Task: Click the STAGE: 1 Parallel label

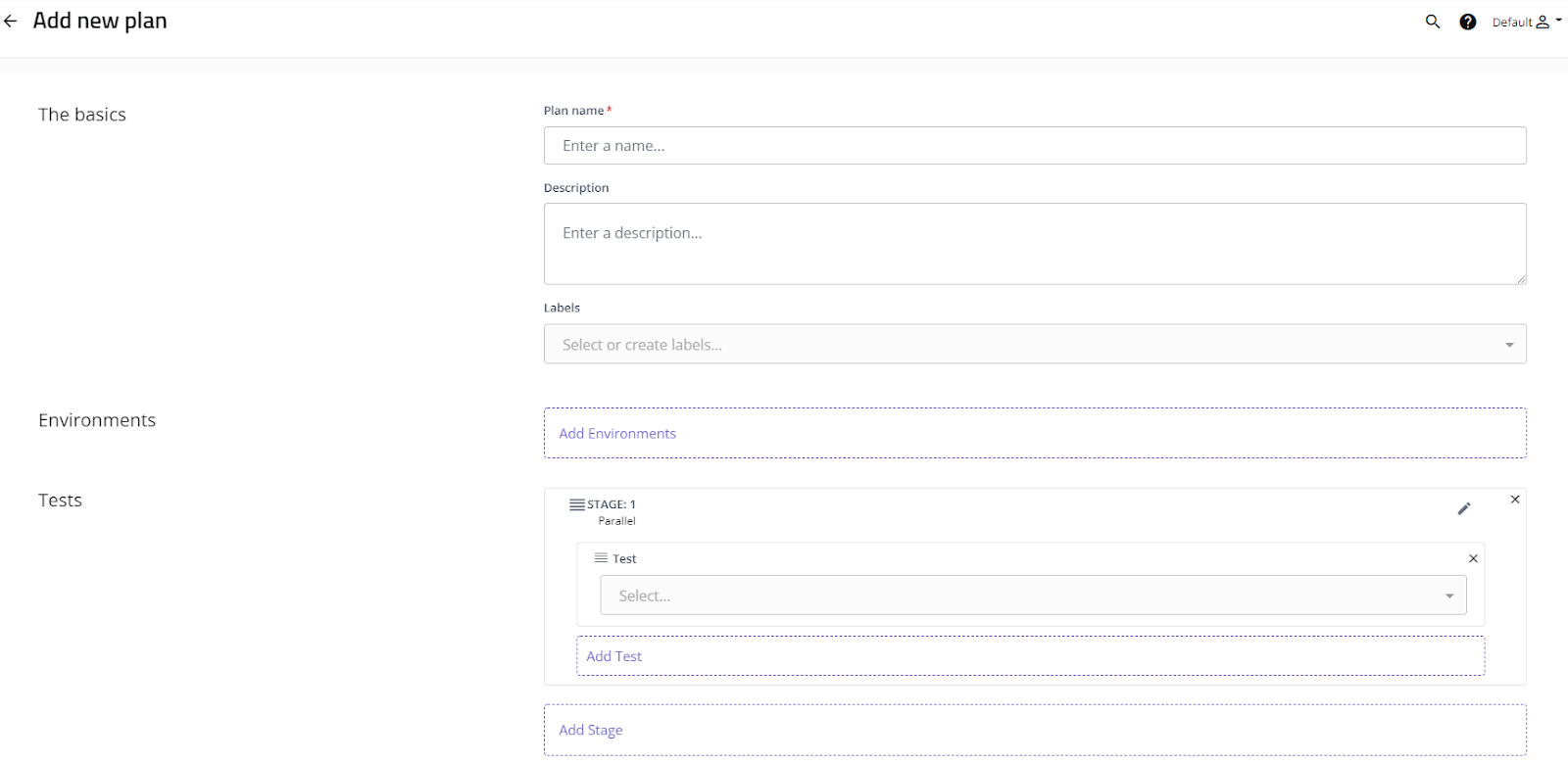Action: (x=612, y=511)
